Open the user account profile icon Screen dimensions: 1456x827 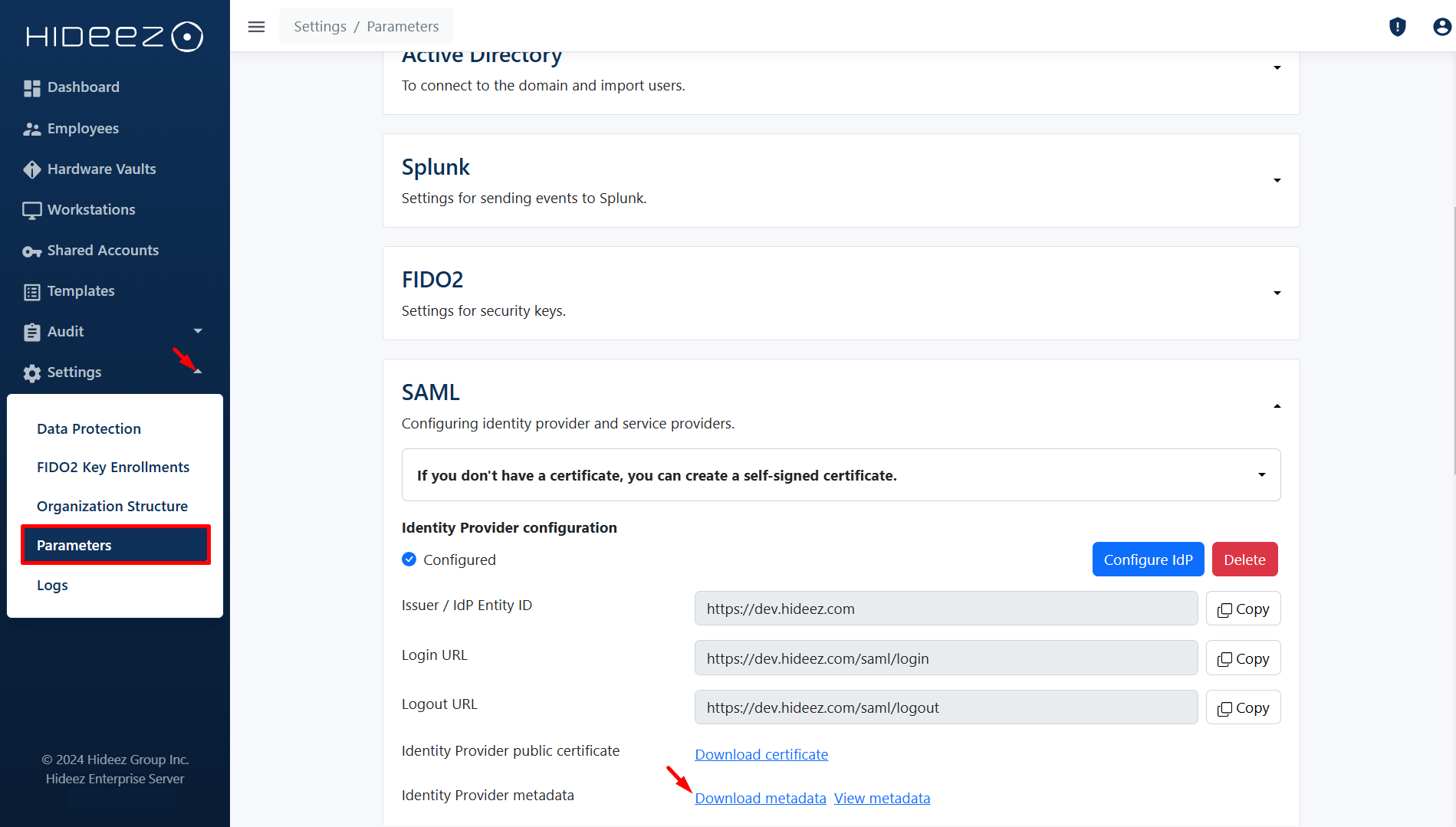(x=1441, y=27)
